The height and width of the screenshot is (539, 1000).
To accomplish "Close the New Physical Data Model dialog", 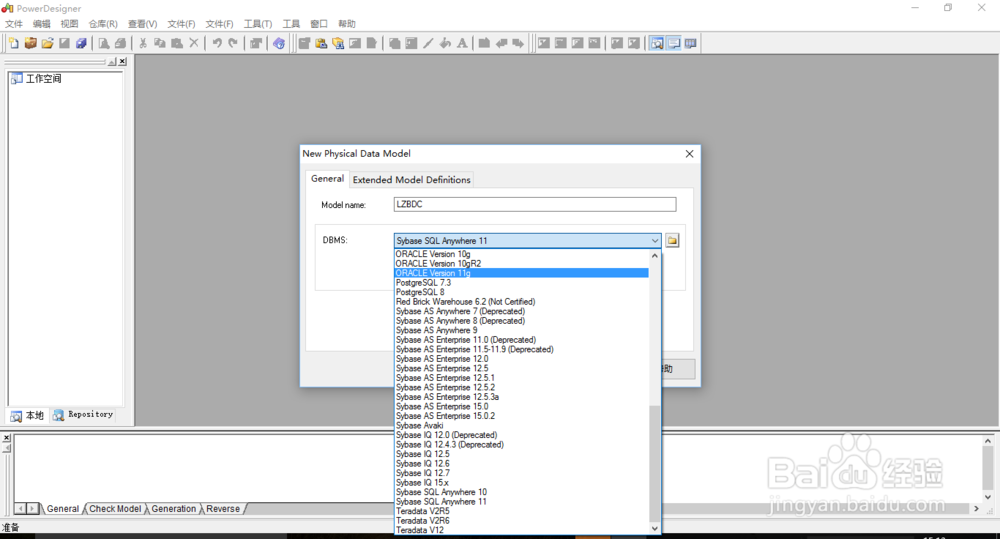I will point(689,154).
